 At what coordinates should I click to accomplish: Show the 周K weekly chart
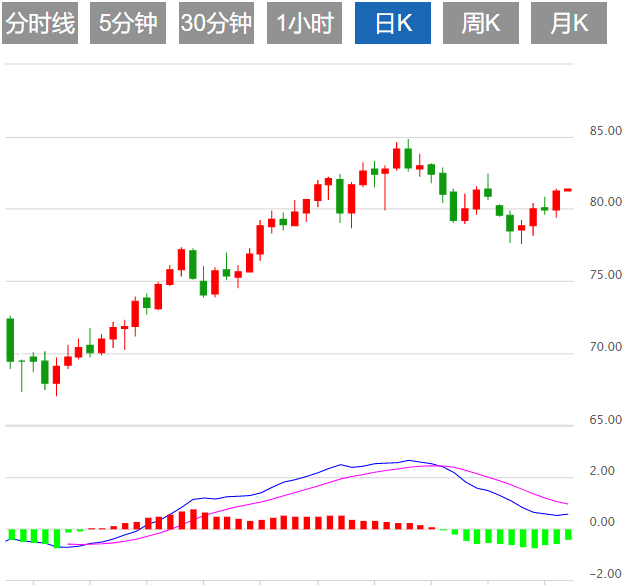click(x=481, y=24)
